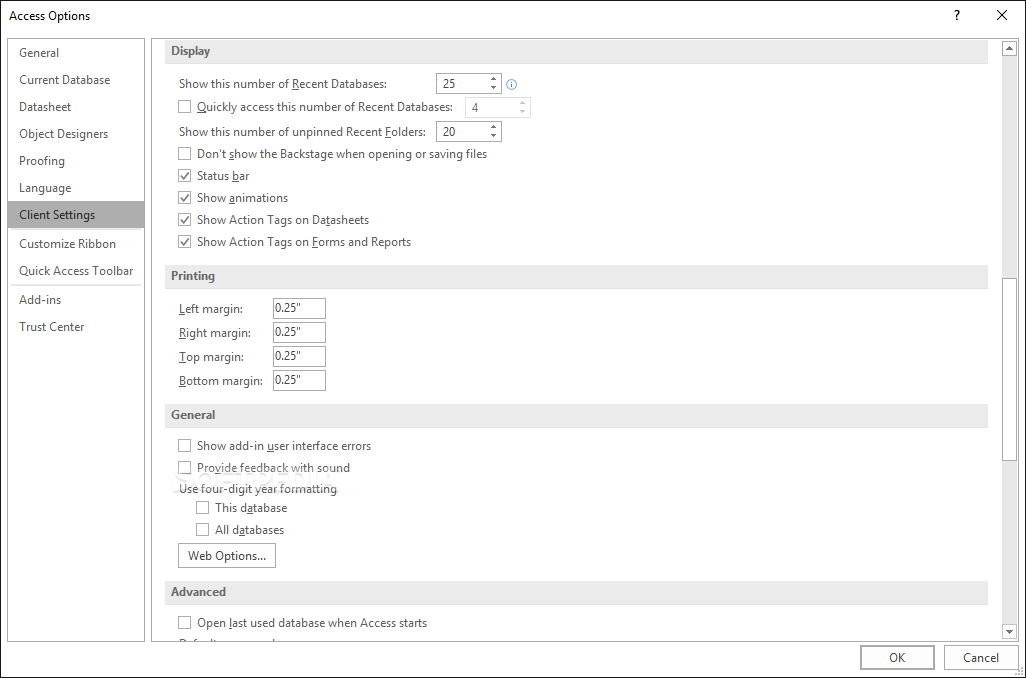Switch to the Datasheet options page
This screenshot has height=678, width=1026.
pyautogui.click(x=45, y=107)
